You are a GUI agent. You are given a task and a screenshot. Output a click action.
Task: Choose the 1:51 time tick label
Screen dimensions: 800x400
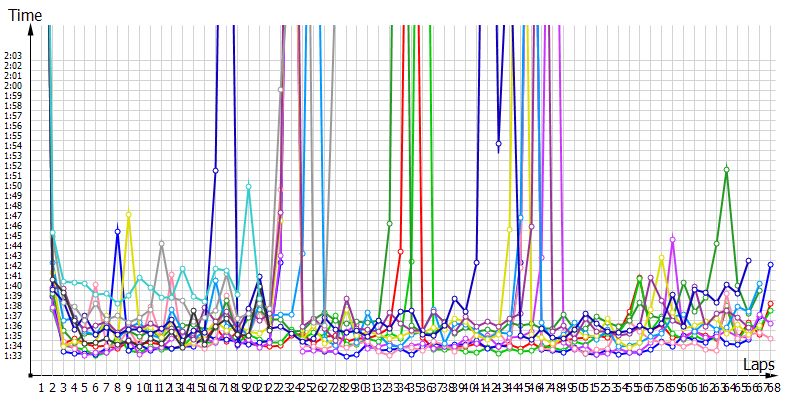click(x=13, y=176)
